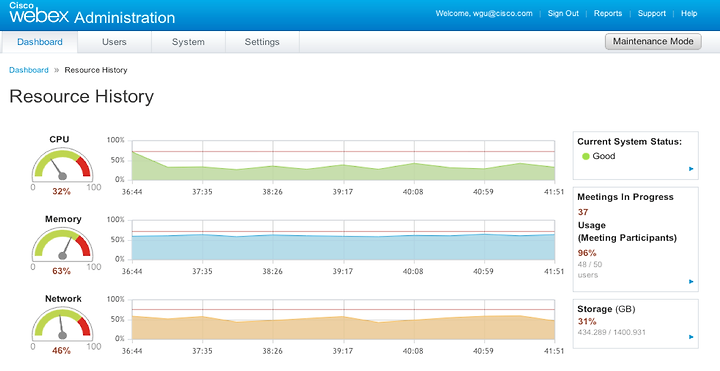720x371 pixels.
Task: Click the Sign Out link
Action: click(x=563, y=13)
